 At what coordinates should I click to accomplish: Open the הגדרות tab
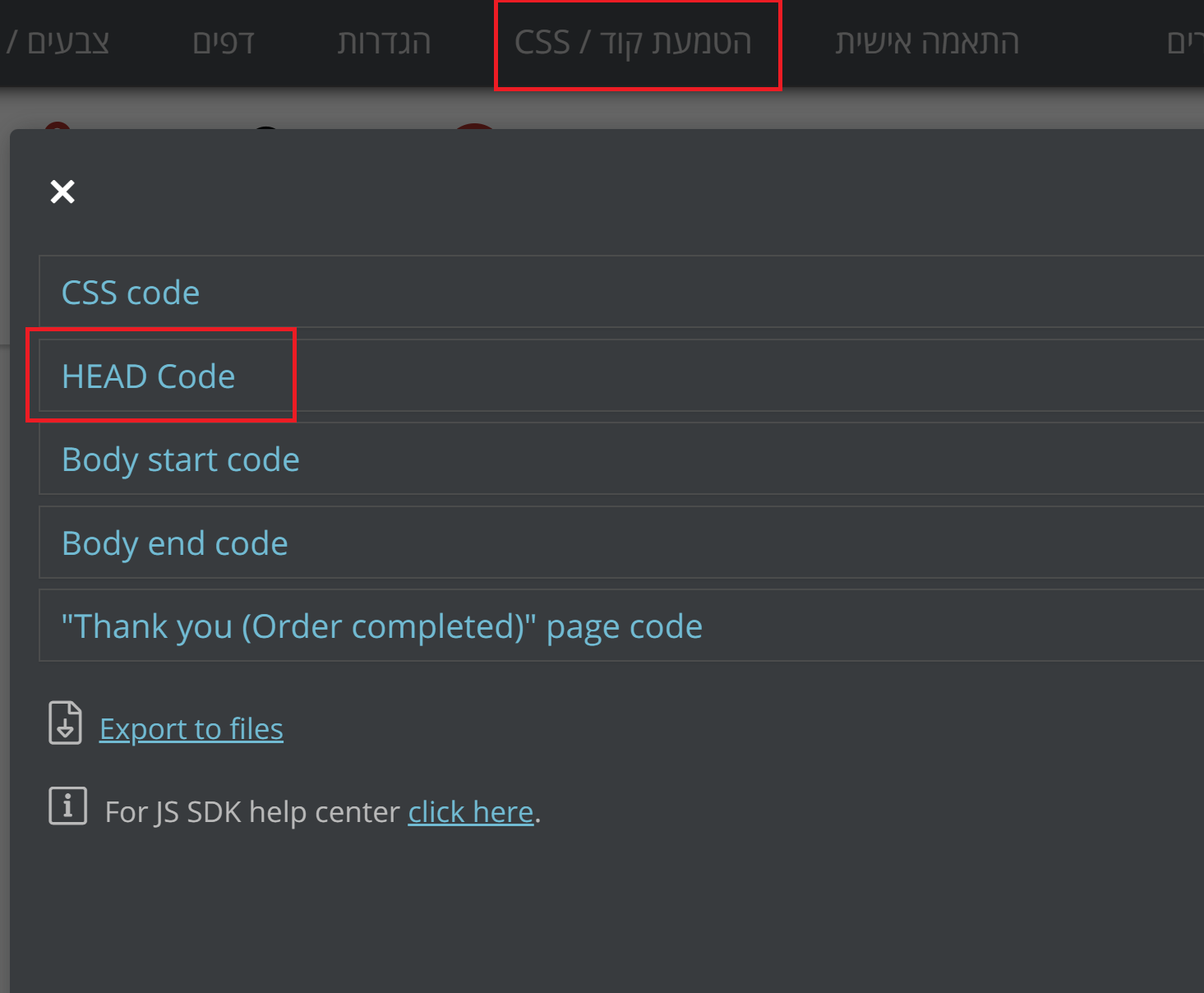[384, 43]
